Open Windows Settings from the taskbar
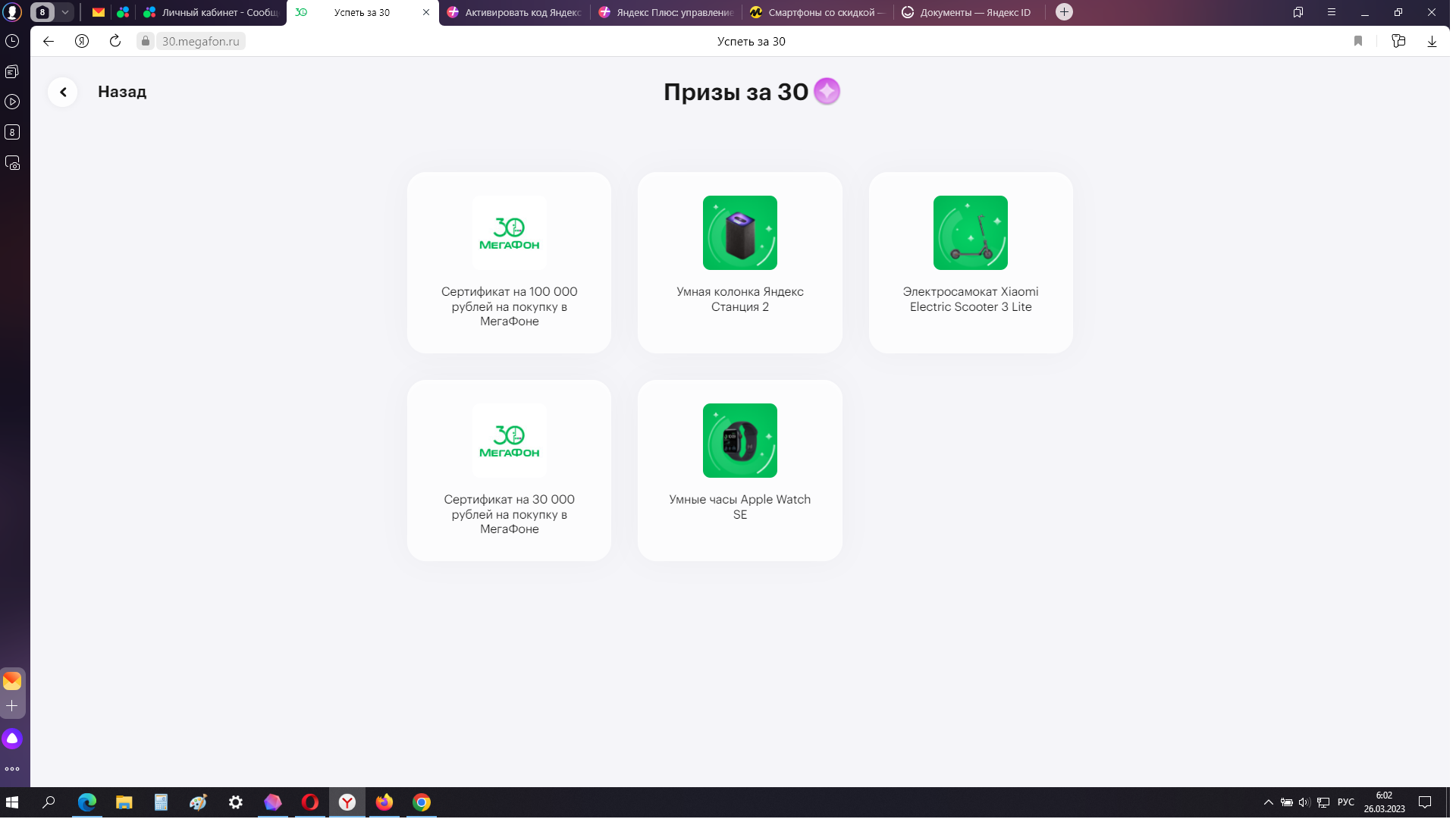 pyautogui.click(x=236, y=802)
